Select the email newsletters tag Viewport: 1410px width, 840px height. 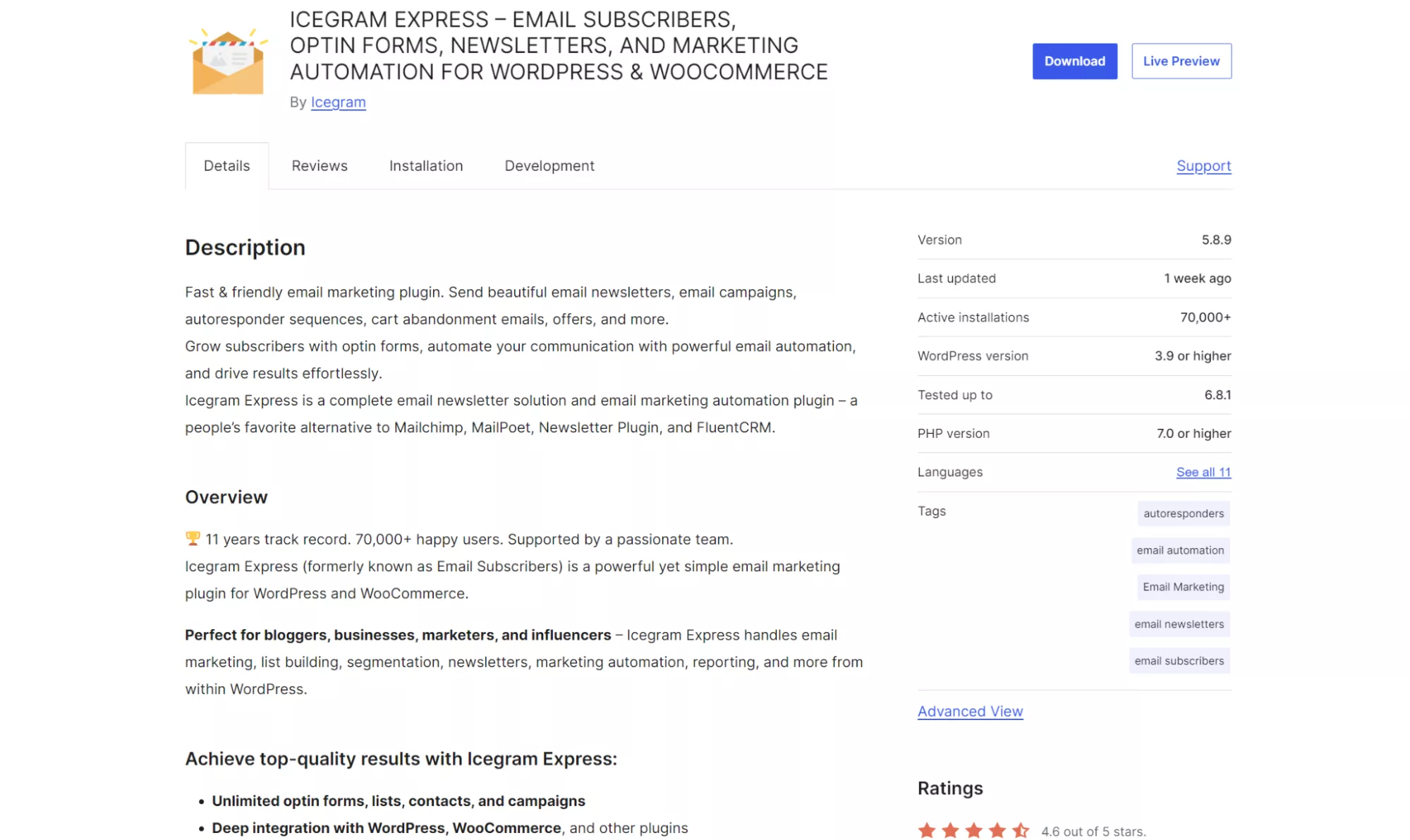(1179, 624)
